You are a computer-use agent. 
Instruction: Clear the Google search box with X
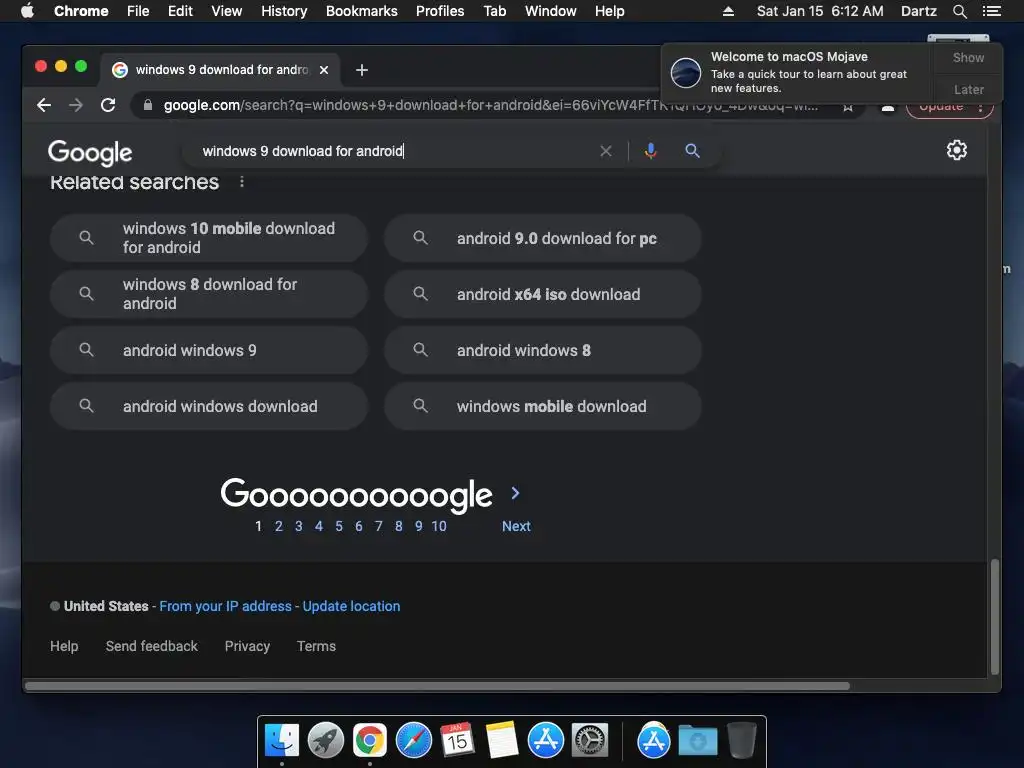tap(606, 151)
